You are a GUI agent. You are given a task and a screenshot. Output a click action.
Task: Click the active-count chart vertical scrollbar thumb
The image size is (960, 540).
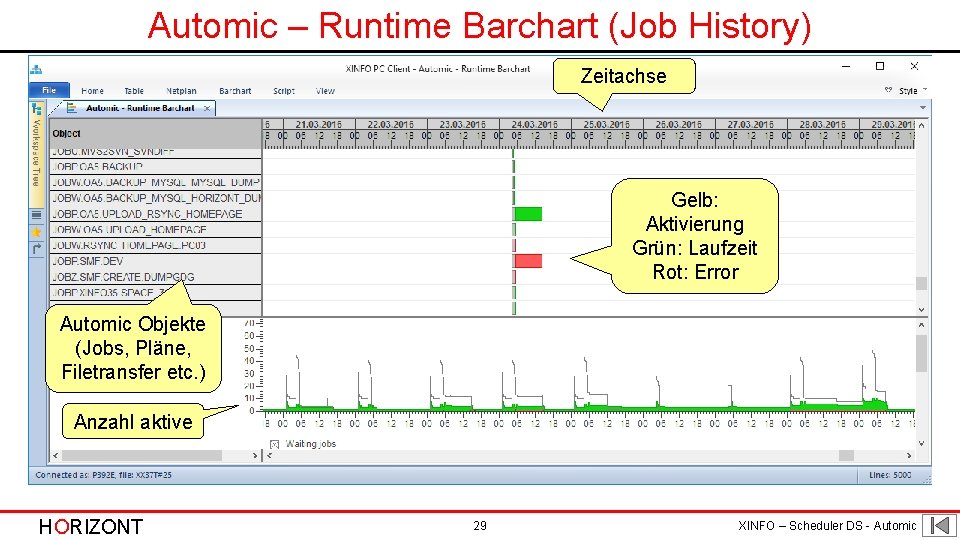coord(921,353)
